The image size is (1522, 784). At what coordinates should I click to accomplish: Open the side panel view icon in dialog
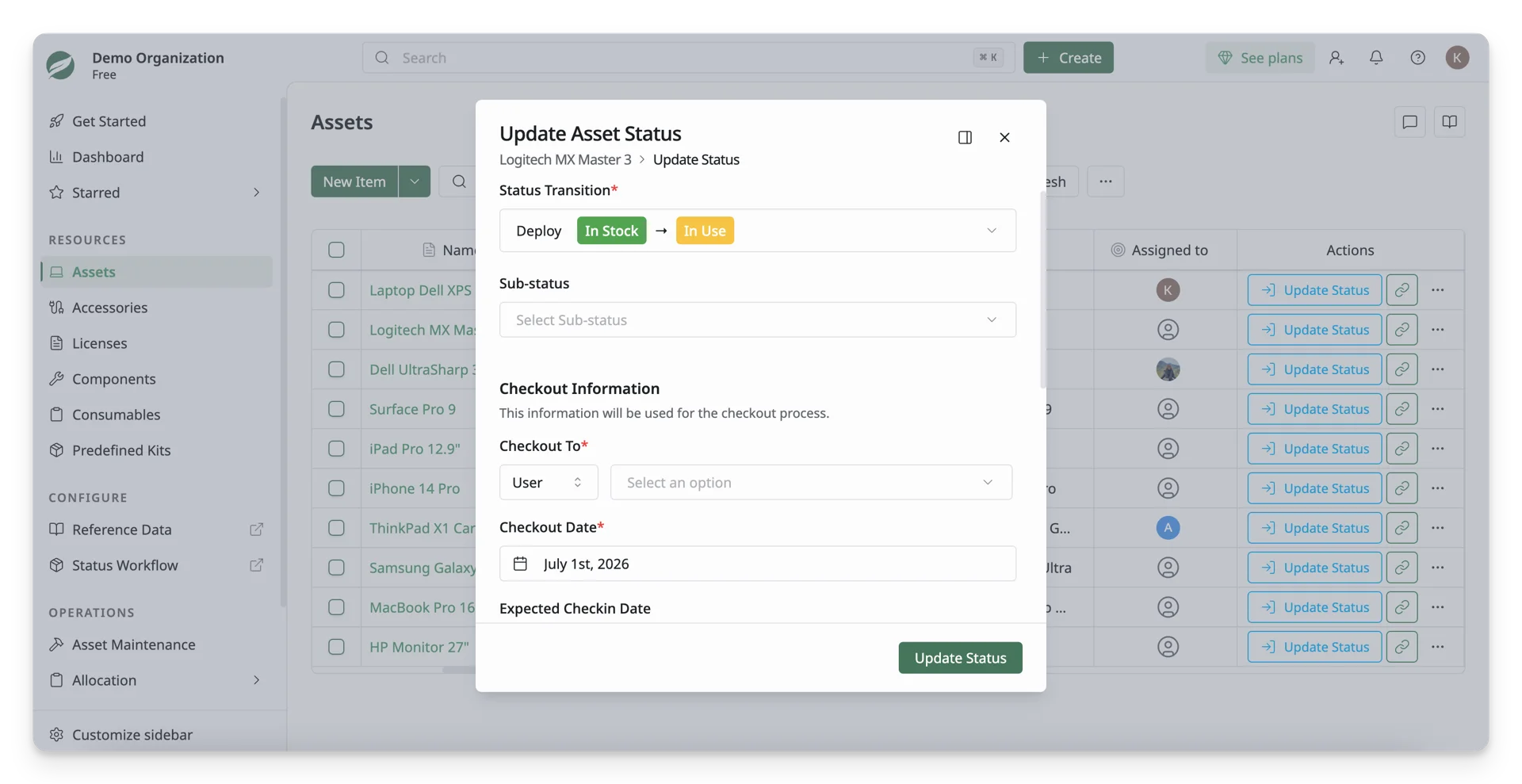(x=965, y=137)
